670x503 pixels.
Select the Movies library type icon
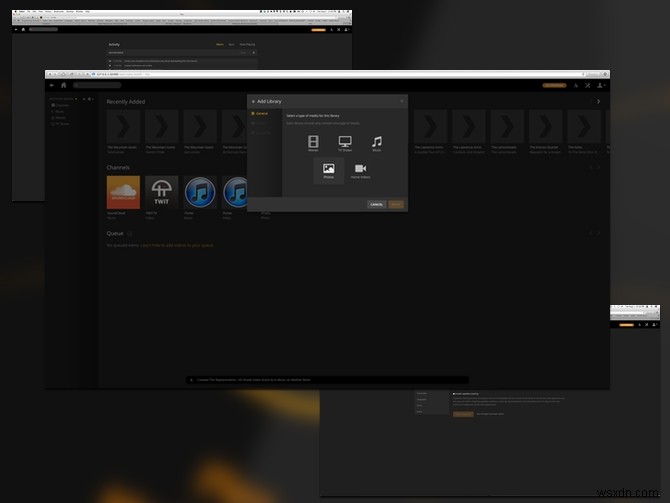point(313,142)
